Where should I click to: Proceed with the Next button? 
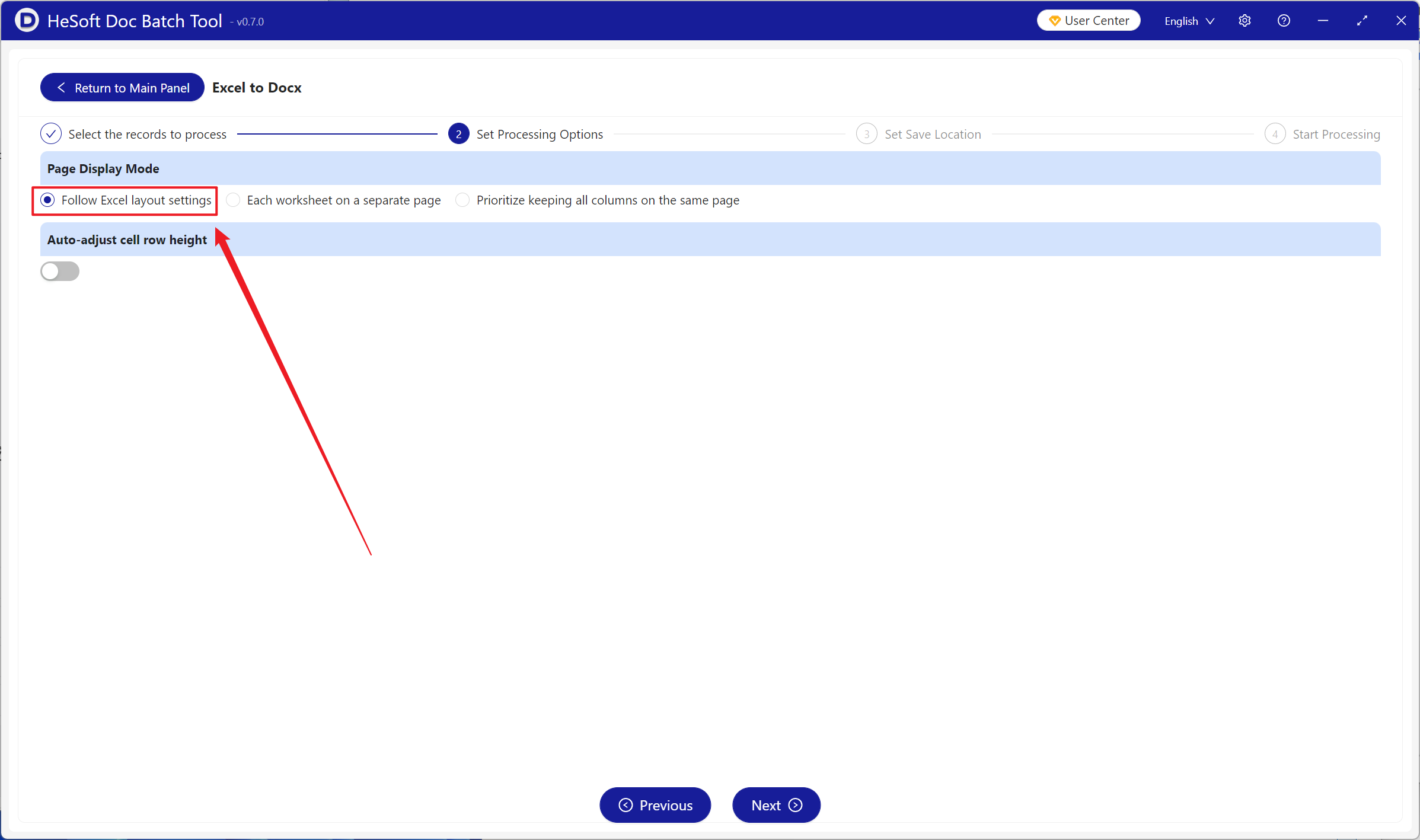tap(776, 805)
